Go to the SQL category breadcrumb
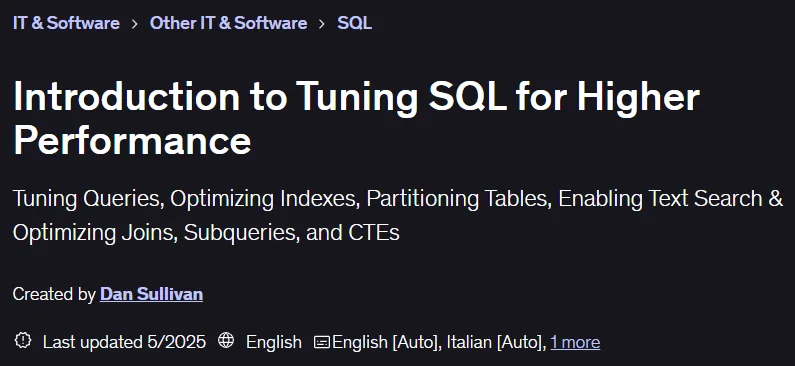The height and width of the screenshot is (366, 795). [354, 23]
